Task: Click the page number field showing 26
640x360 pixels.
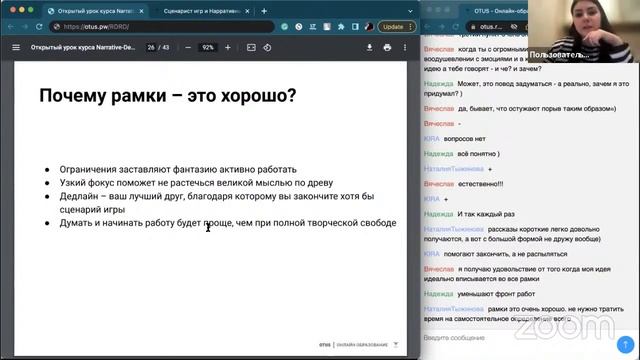Action: coord(151,47)
